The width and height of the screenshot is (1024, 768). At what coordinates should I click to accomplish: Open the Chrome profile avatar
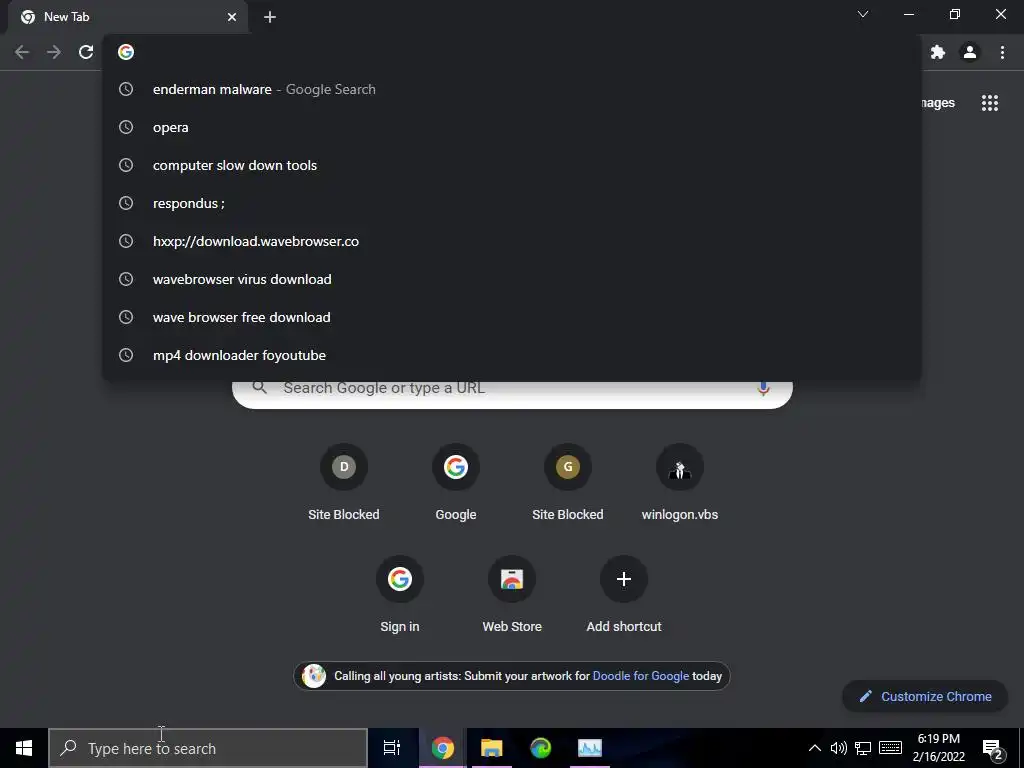click(x=970, y=52)
